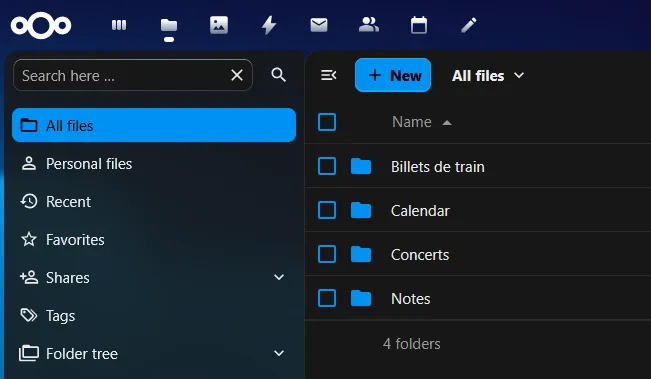Screen dimensions: 651x379
Task: Open the All files breadcrumb dropdown
Action: click(x=488, y=76)
